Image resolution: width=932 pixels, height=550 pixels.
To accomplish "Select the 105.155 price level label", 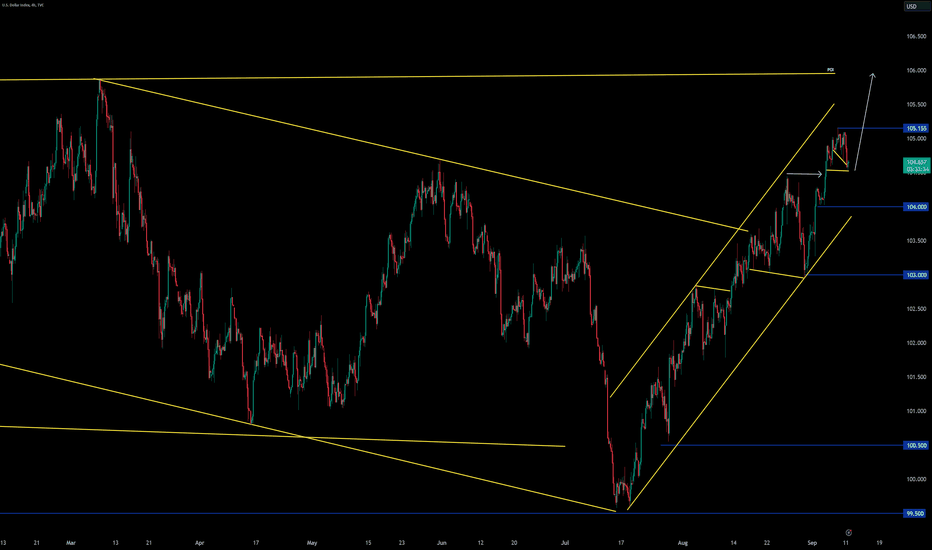I will coord(916,128).
